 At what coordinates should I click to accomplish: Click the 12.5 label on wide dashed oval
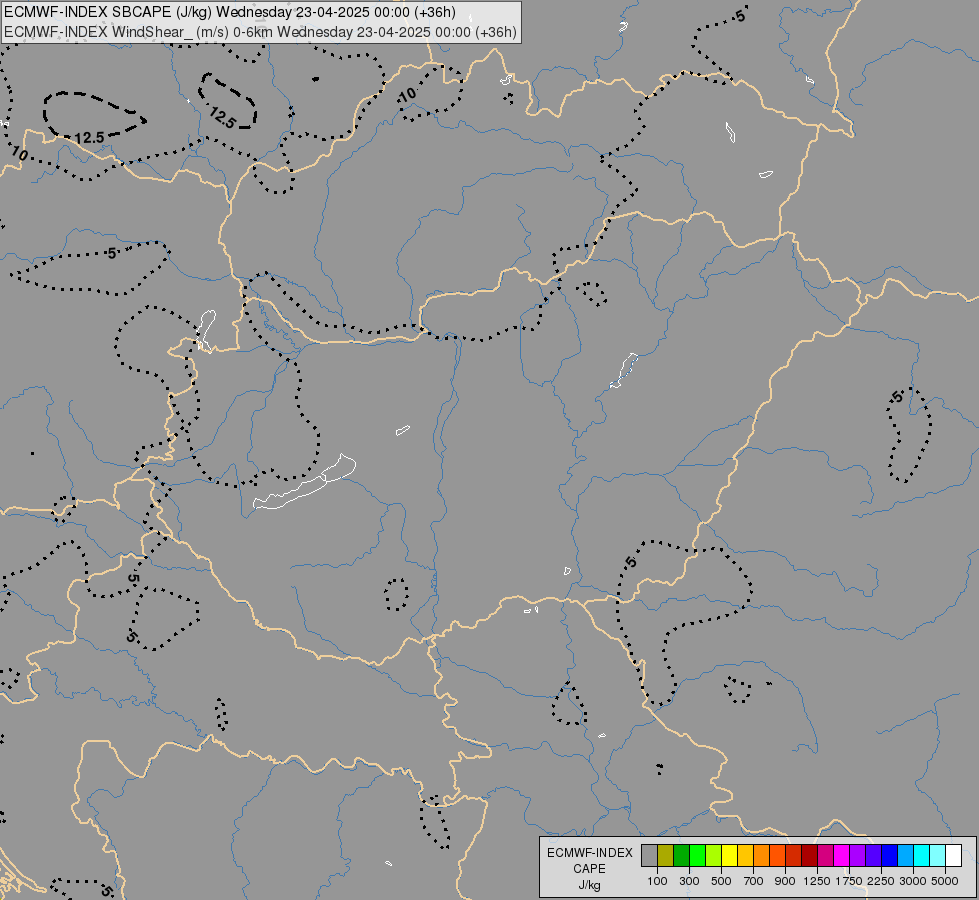[89, 137]
